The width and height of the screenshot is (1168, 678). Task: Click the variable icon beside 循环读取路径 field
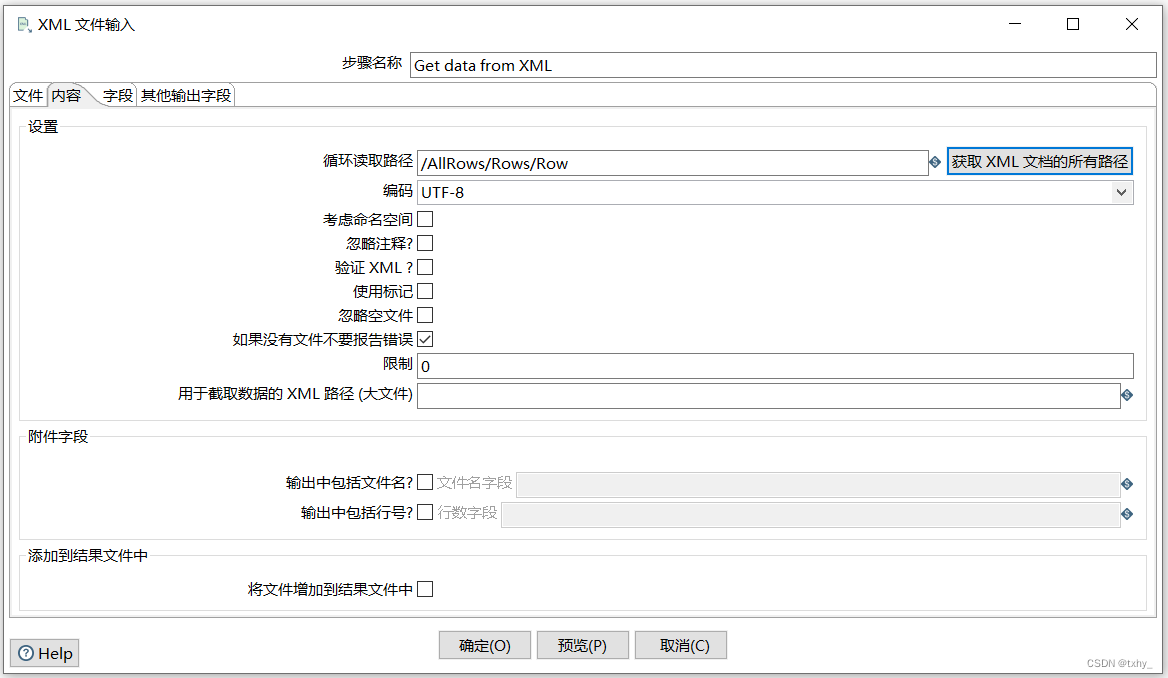[x=934, y=162]
